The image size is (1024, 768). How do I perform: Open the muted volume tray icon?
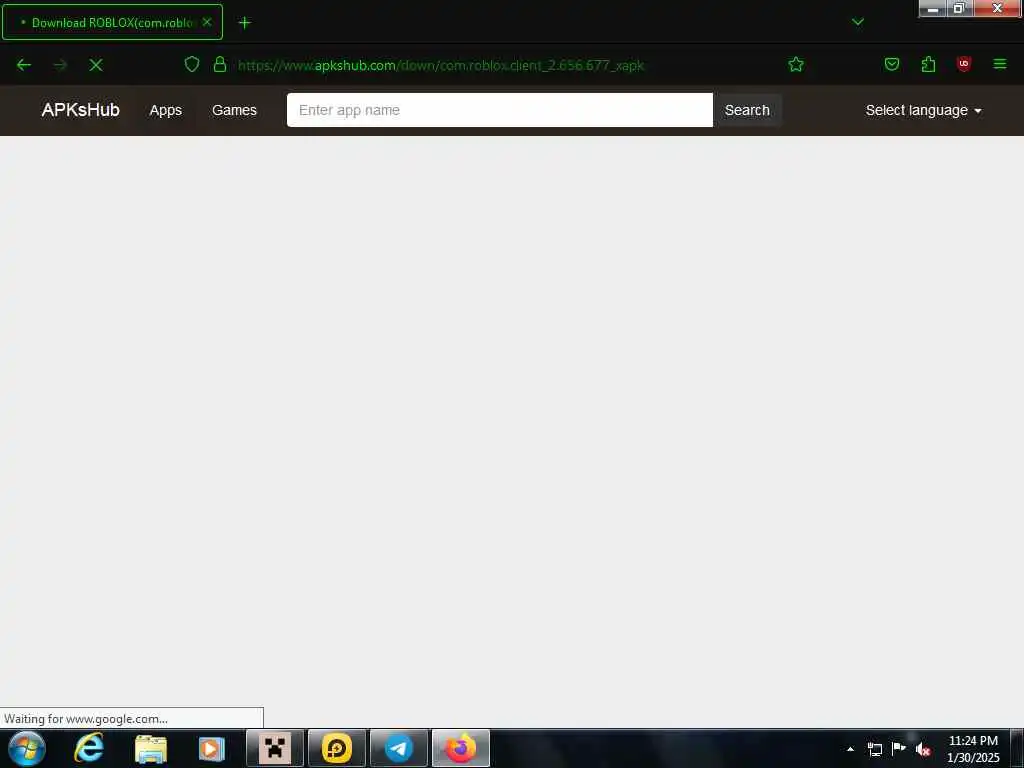click(x=923, y=749)
